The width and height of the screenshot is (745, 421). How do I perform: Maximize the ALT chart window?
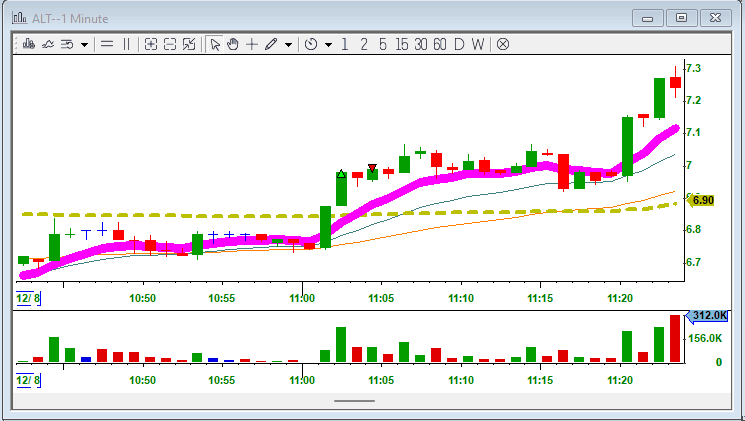(x=681, y=18)
